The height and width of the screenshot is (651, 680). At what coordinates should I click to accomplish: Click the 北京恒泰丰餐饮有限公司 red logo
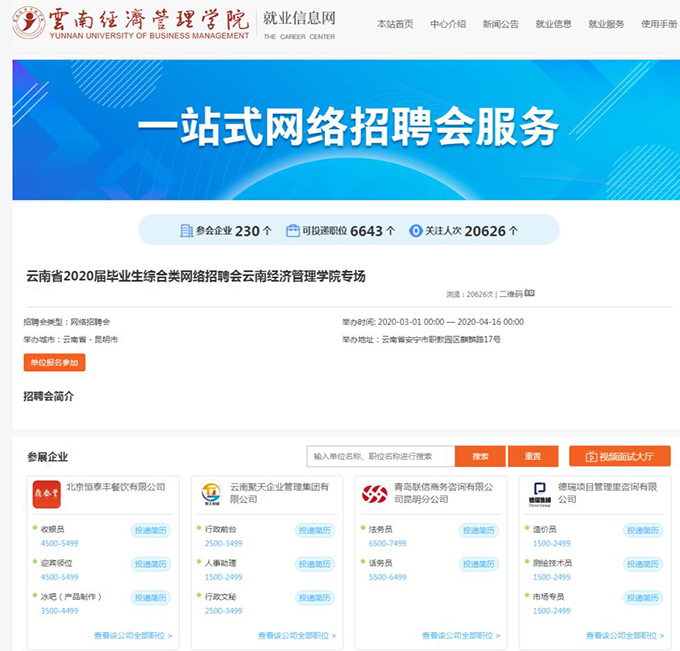pos(47,494)
